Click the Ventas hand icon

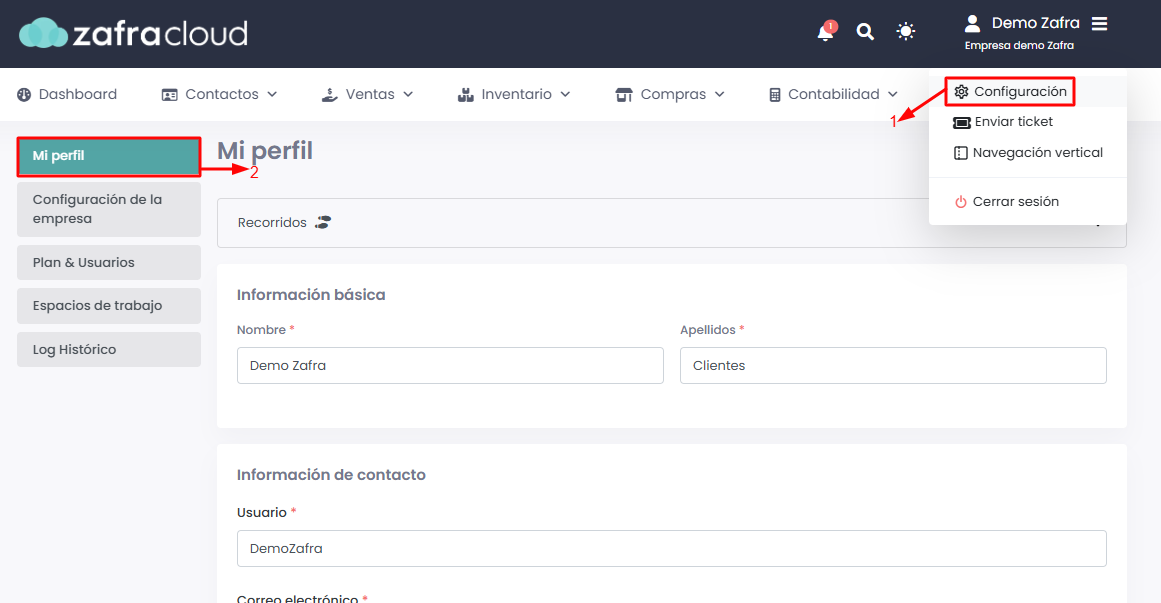pos(329,95)
